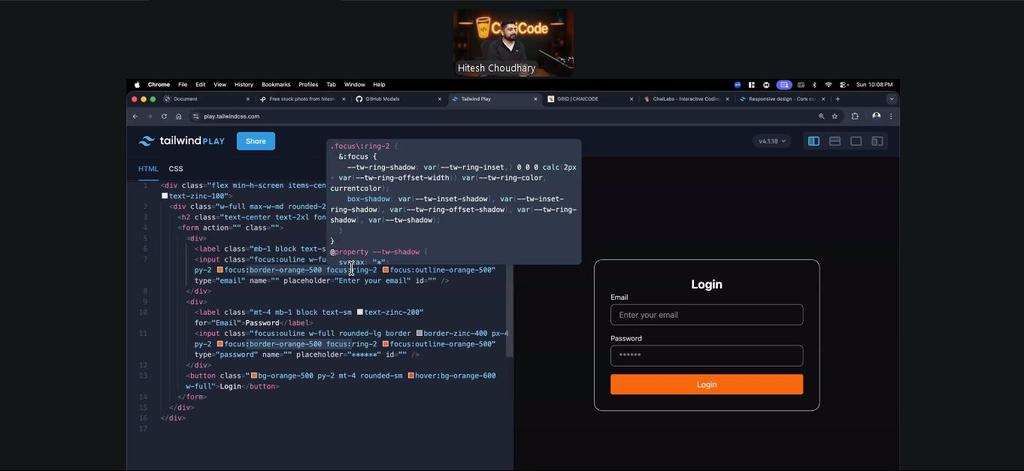Screen dimensions: 1024x471
Task: Open the History menu
Action: click(x=244, y=85)
